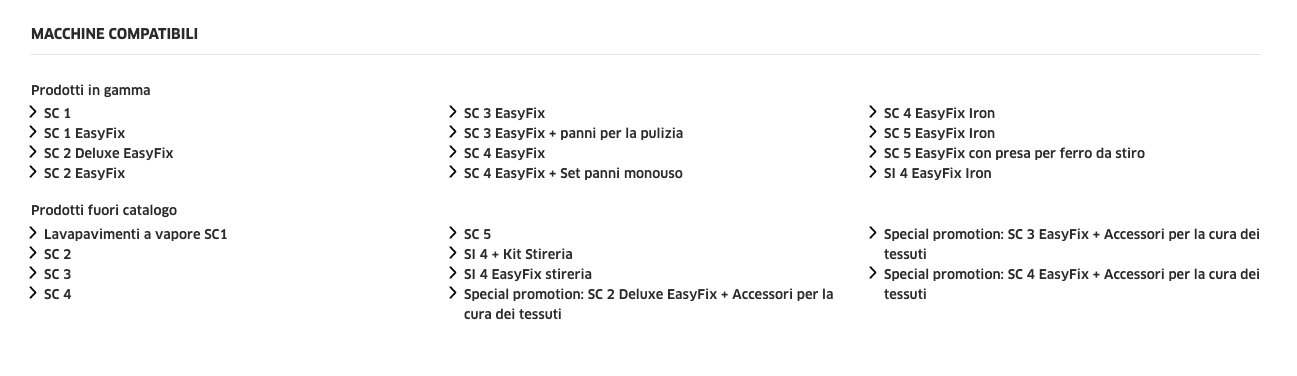1297x376 pixels.
Task: Open the SC 3 EasyFix product page
Action: click(x=504, y=113)
